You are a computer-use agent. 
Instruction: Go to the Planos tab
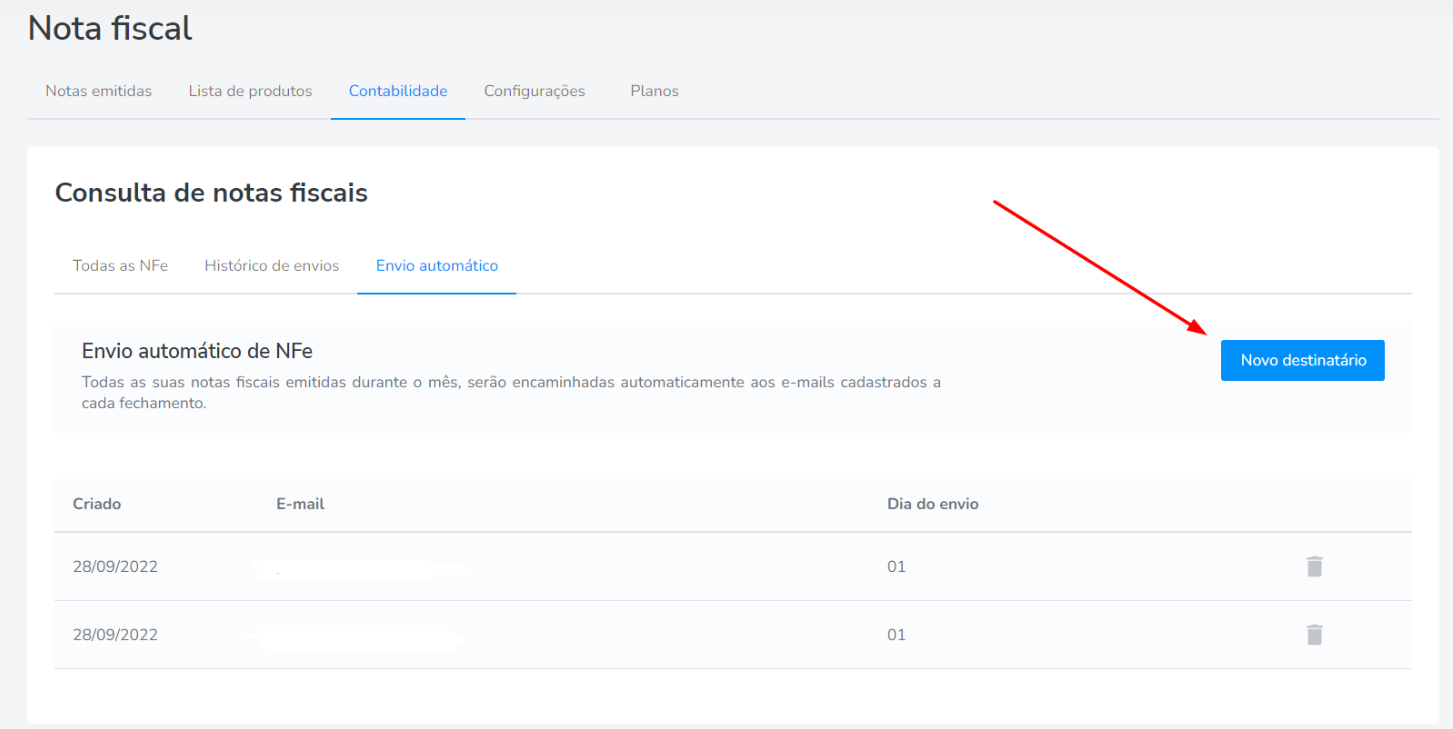click(x=654, y=91)
